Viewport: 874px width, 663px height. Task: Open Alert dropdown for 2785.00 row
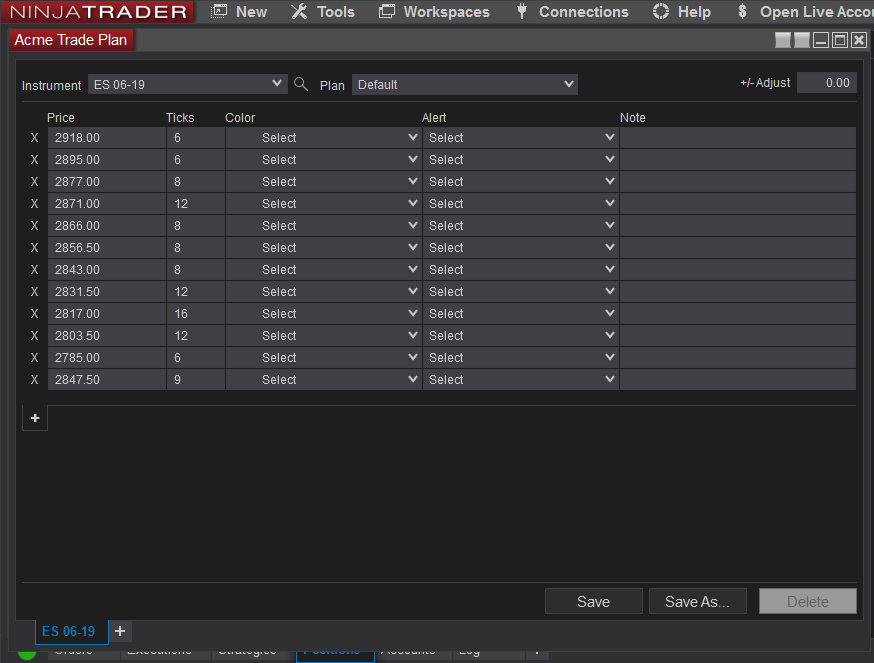pyautogui.click(x=521, y=358)
